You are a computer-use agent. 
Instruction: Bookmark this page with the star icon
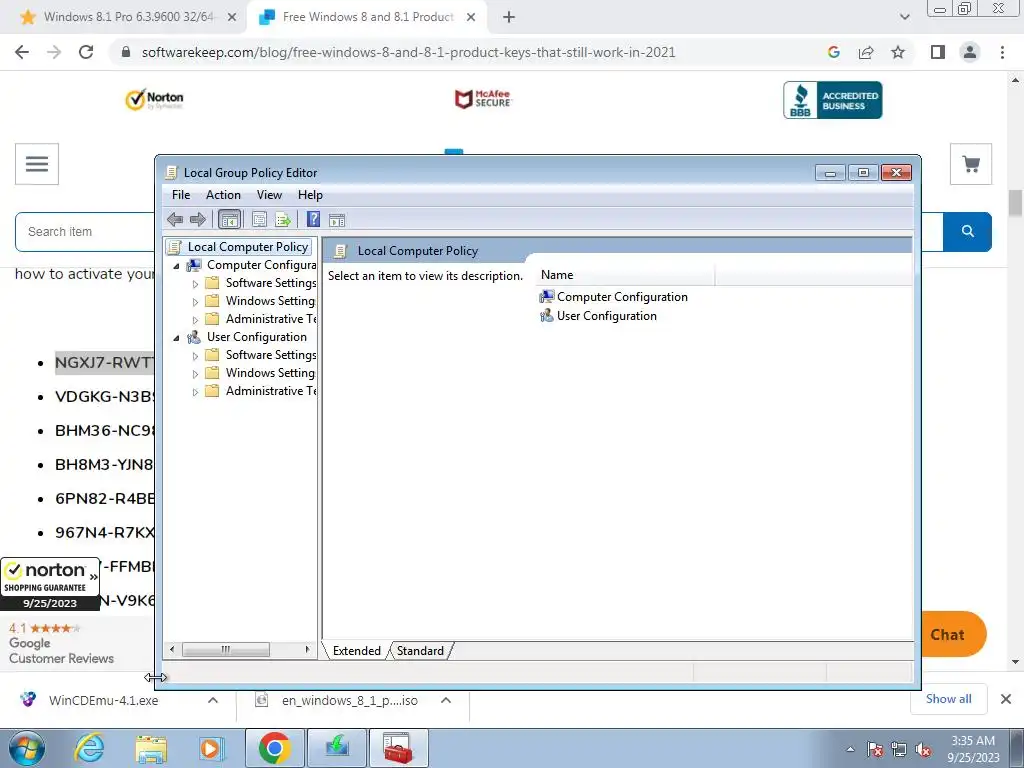pyautogui.click(x=898, y=52)
